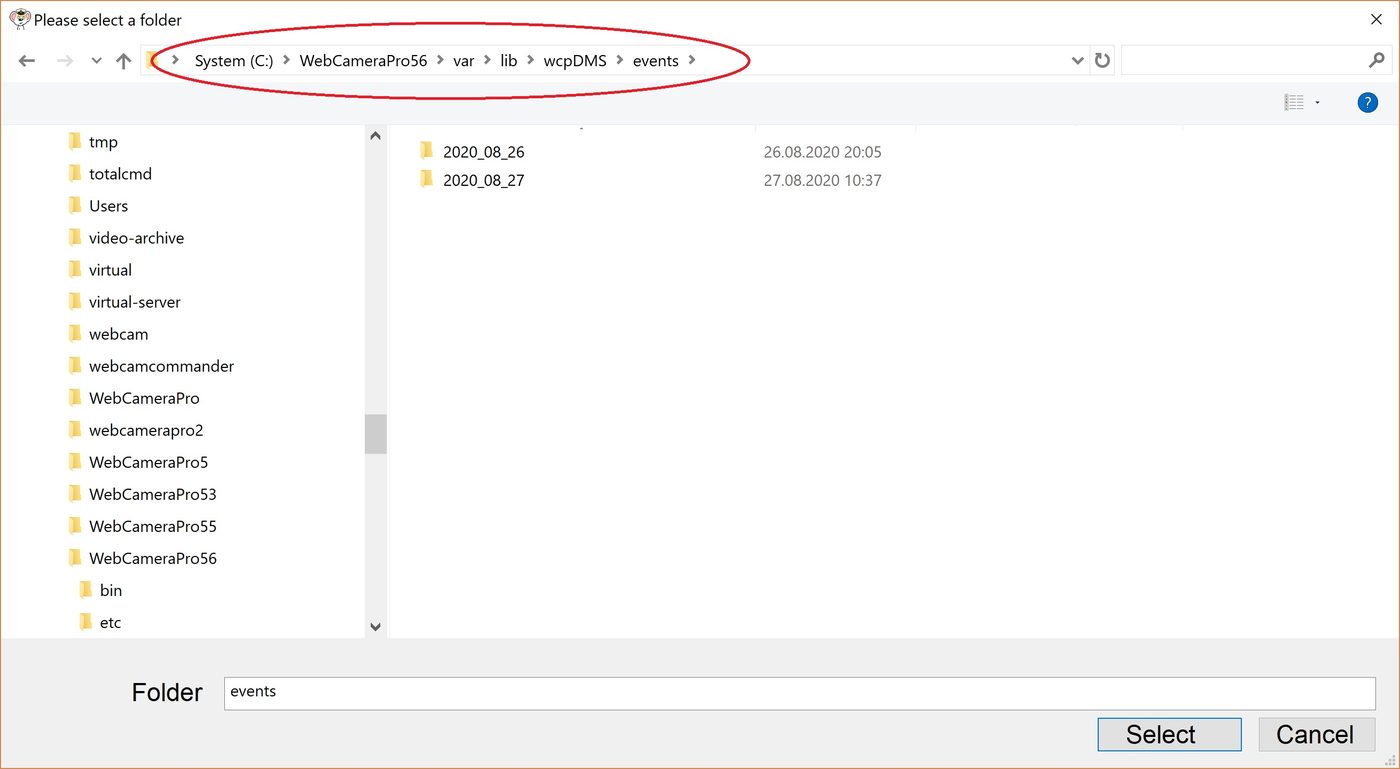Click var in the breadcrumb path

[463, 61]
